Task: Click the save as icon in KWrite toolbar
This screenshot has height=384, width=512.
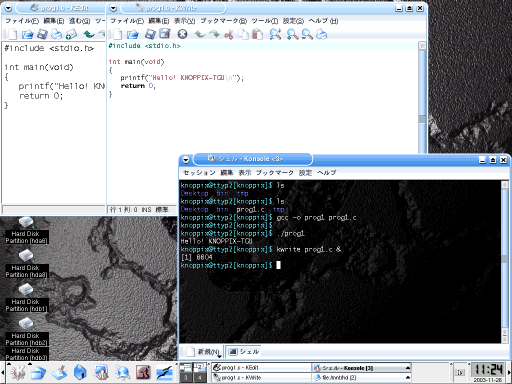Action: [165, 34]
